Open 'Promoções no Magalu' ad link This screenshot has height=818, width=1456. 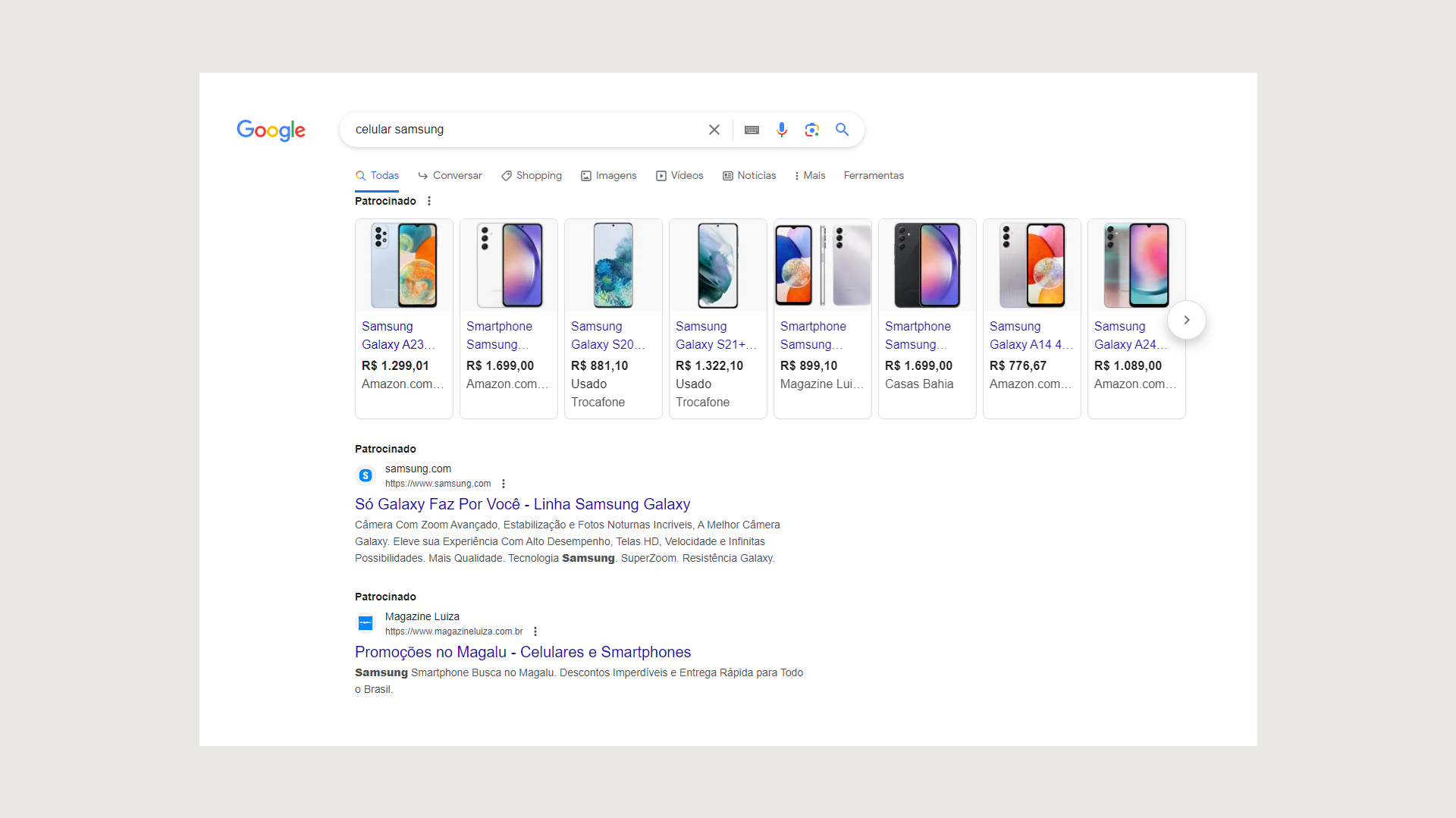click(522, 652)
